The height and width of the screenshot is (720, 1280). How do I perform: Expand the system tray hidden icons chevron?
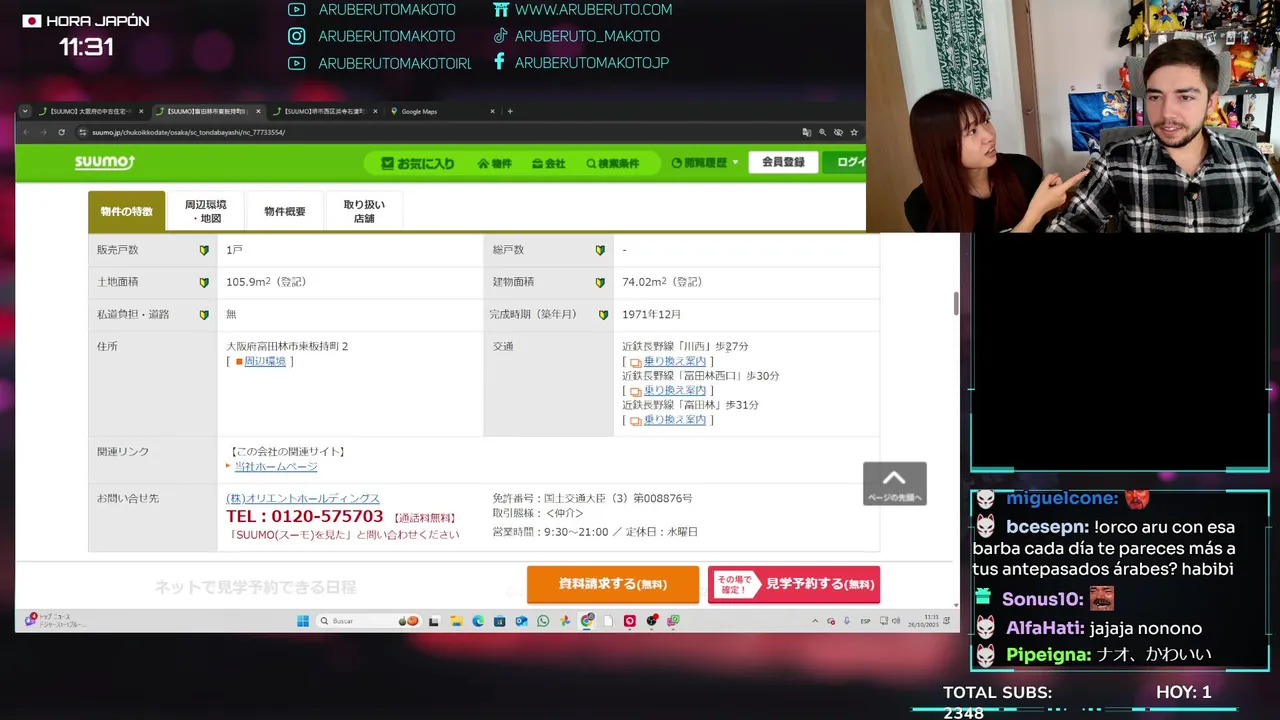click(x=815, y=622)
